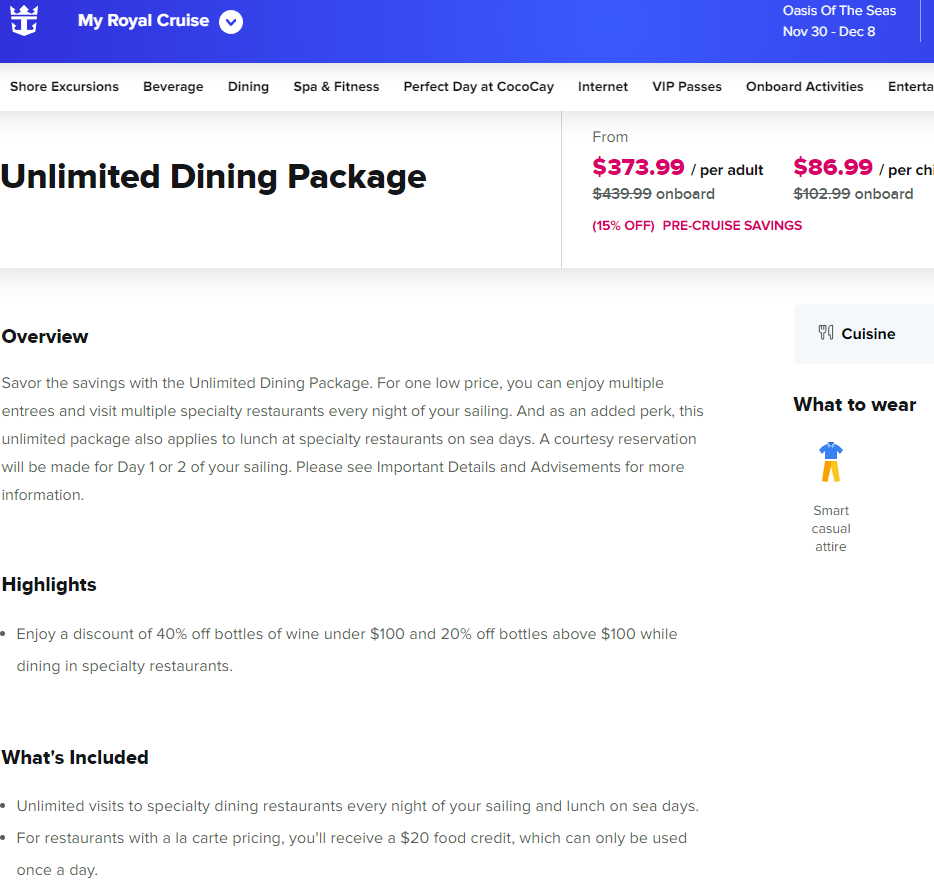The height and width of the screenshot is (882, 934).
Task: Open Perfect Day at CocoCay page
Action: click(x=479, y=87)
